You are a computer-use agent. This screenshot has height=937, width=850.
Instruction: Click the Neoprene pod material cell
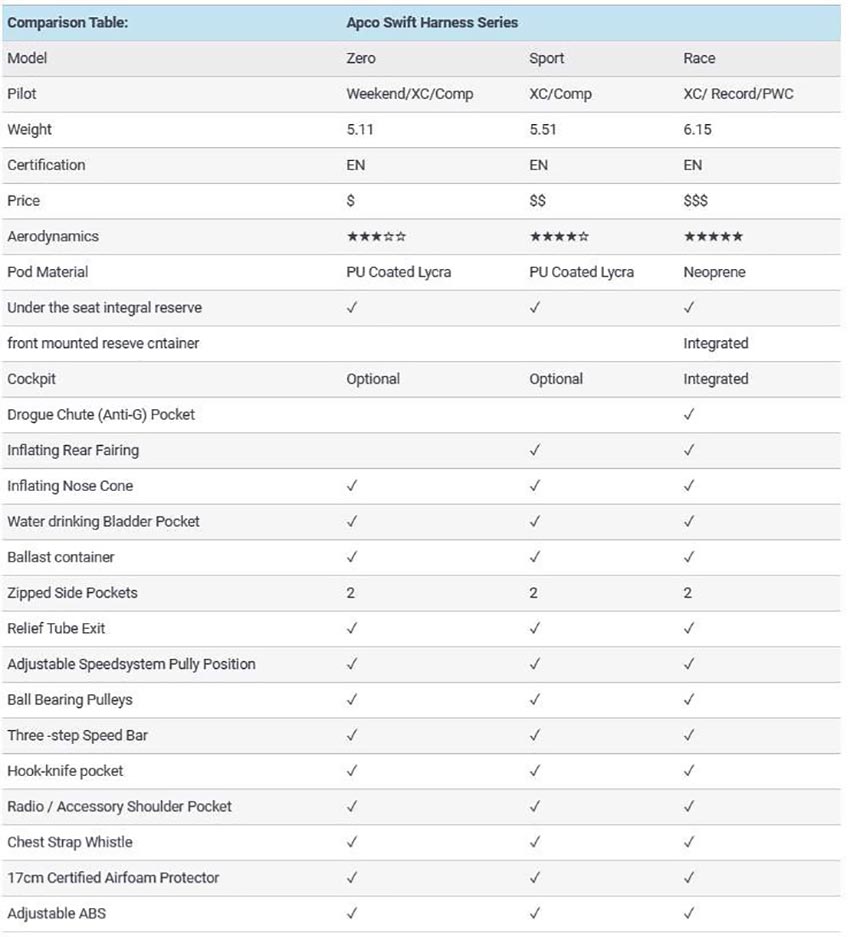click(714, 272)
